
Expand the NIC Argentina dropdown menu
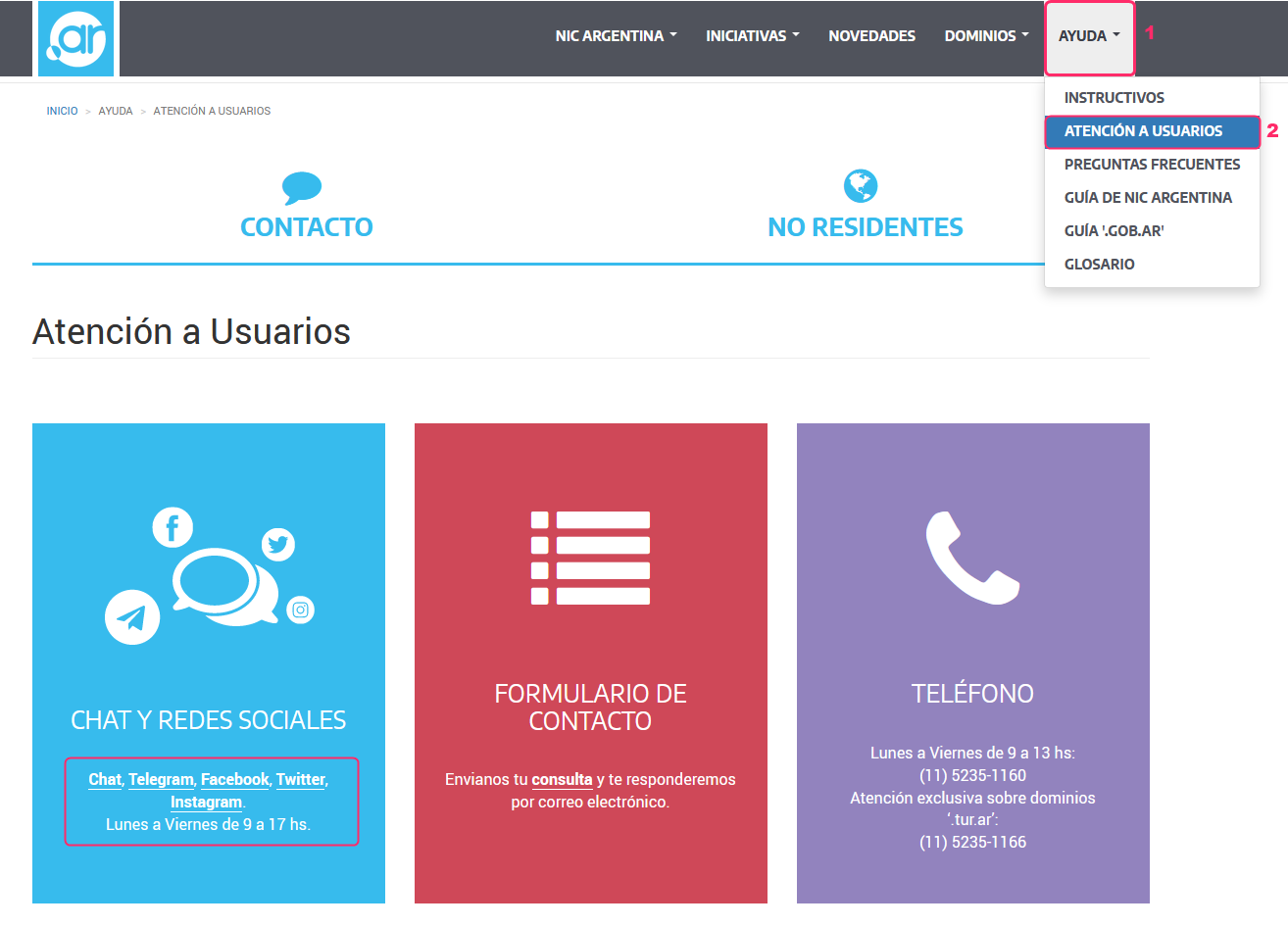616,36
